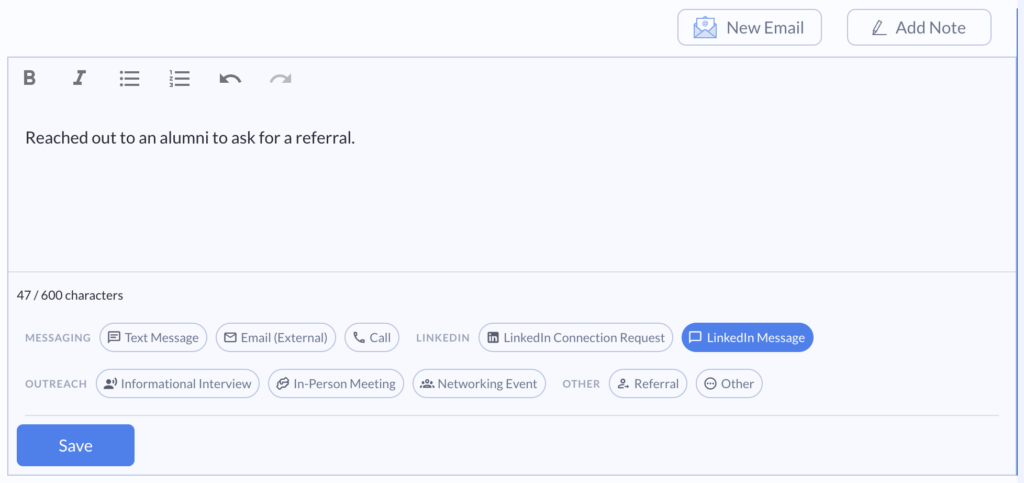Click the '47 / 600 characters' counter
This screenshot has height=483, width=1024.
70,295
